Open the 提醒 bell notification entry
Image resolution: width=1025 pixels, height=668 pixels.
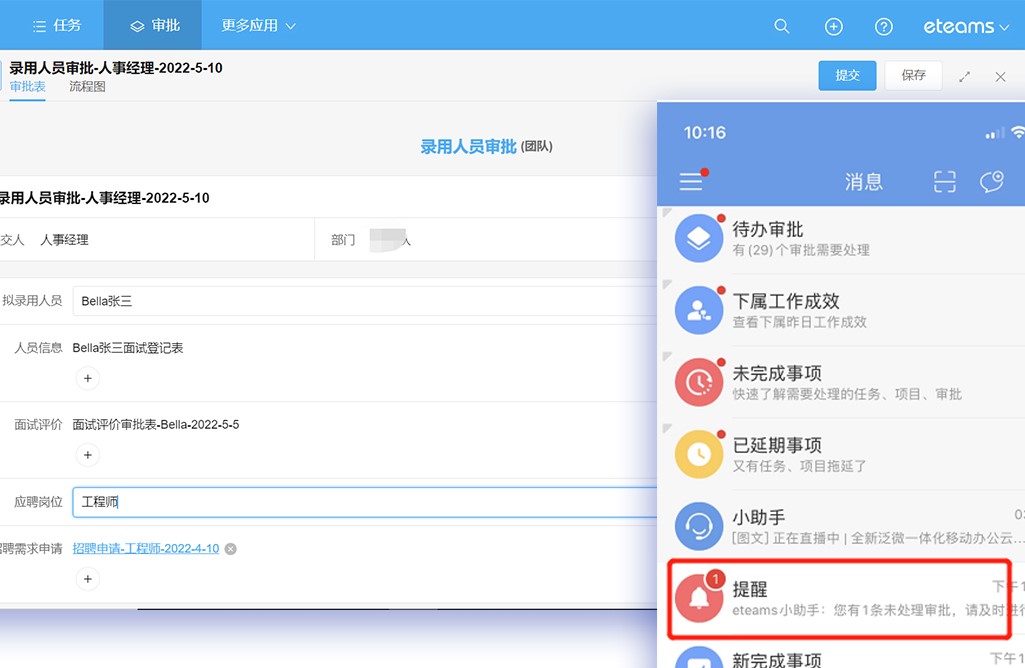(839, 598)
